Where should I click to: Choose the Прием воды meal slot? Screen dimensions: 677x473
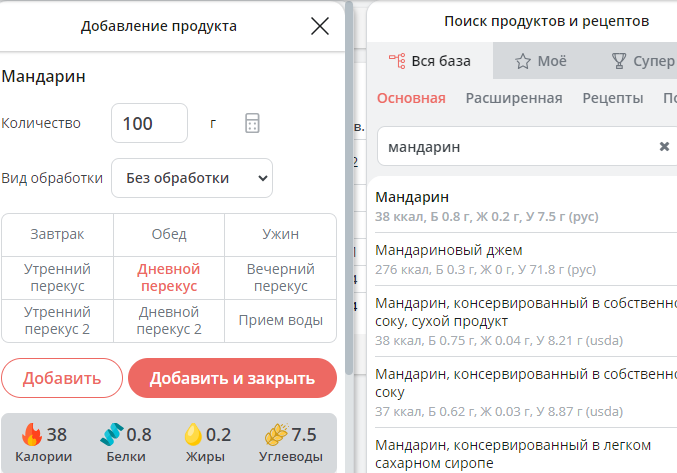[x=280, y=321]
